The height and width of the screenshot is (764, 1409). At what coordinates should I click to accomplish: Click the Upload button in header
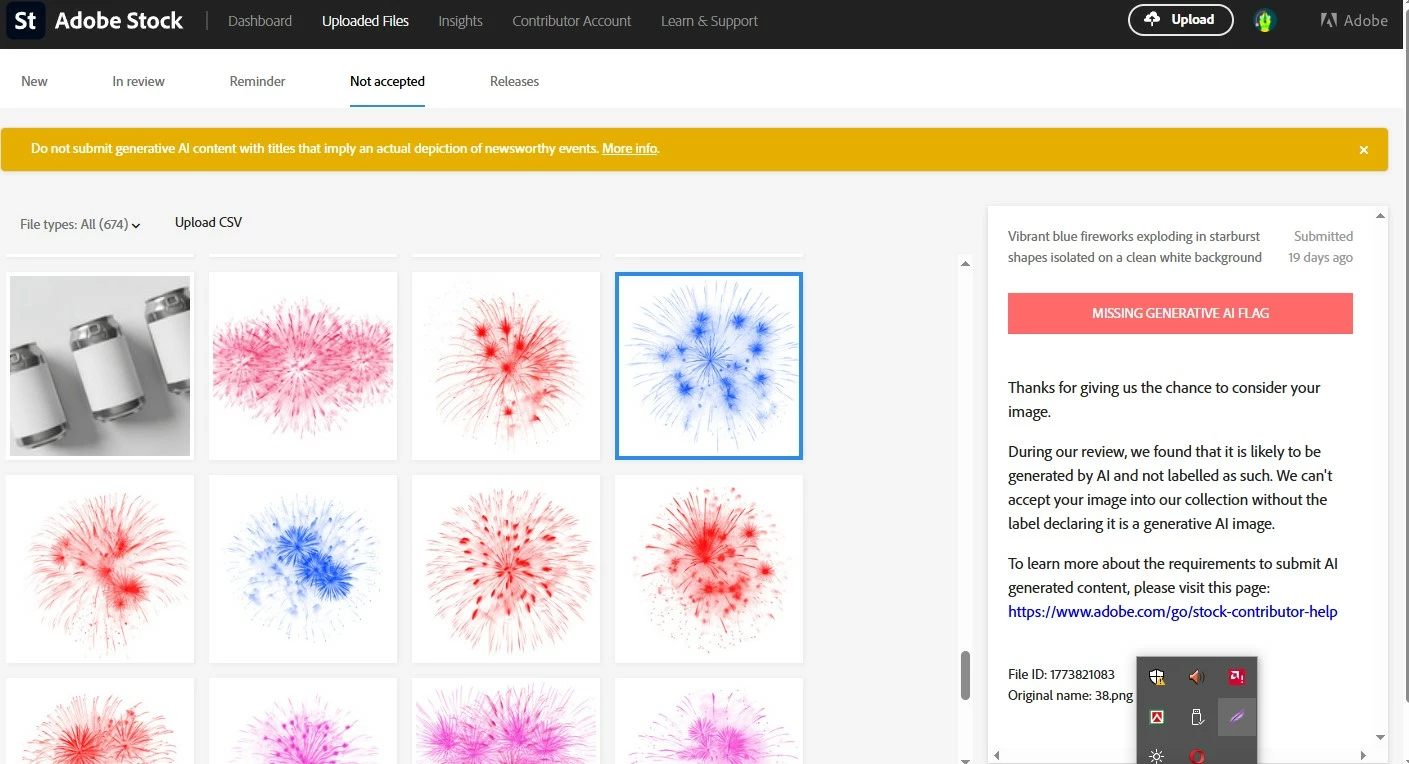point(1181,20)
